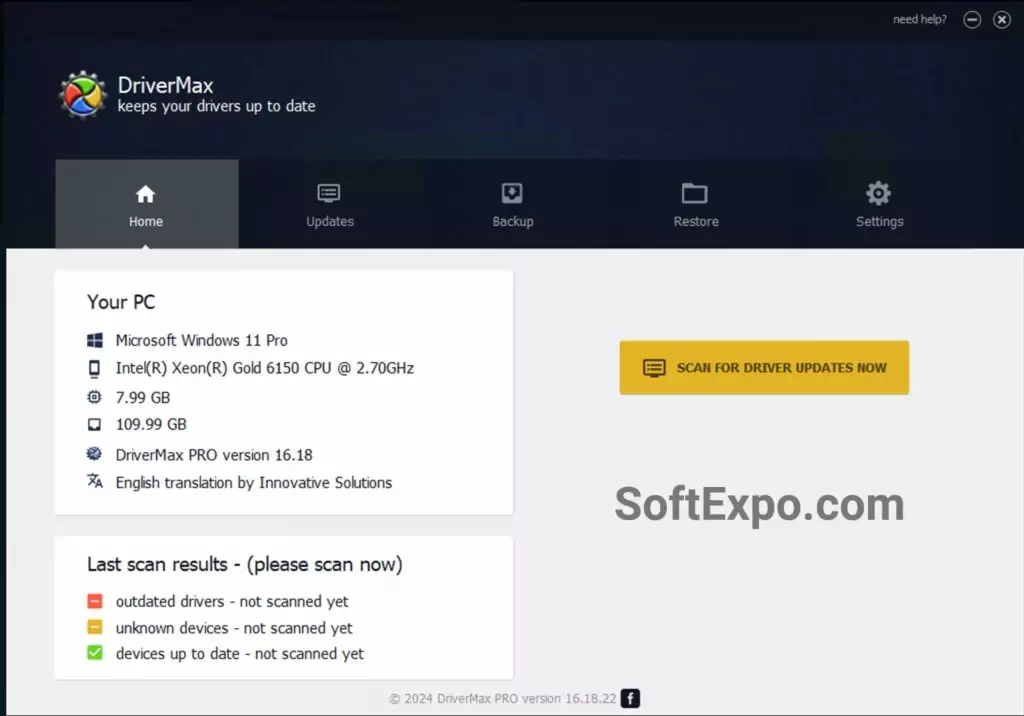Click the Settings gear icon
Screen dimensions: 1024x716
point(879,193)
